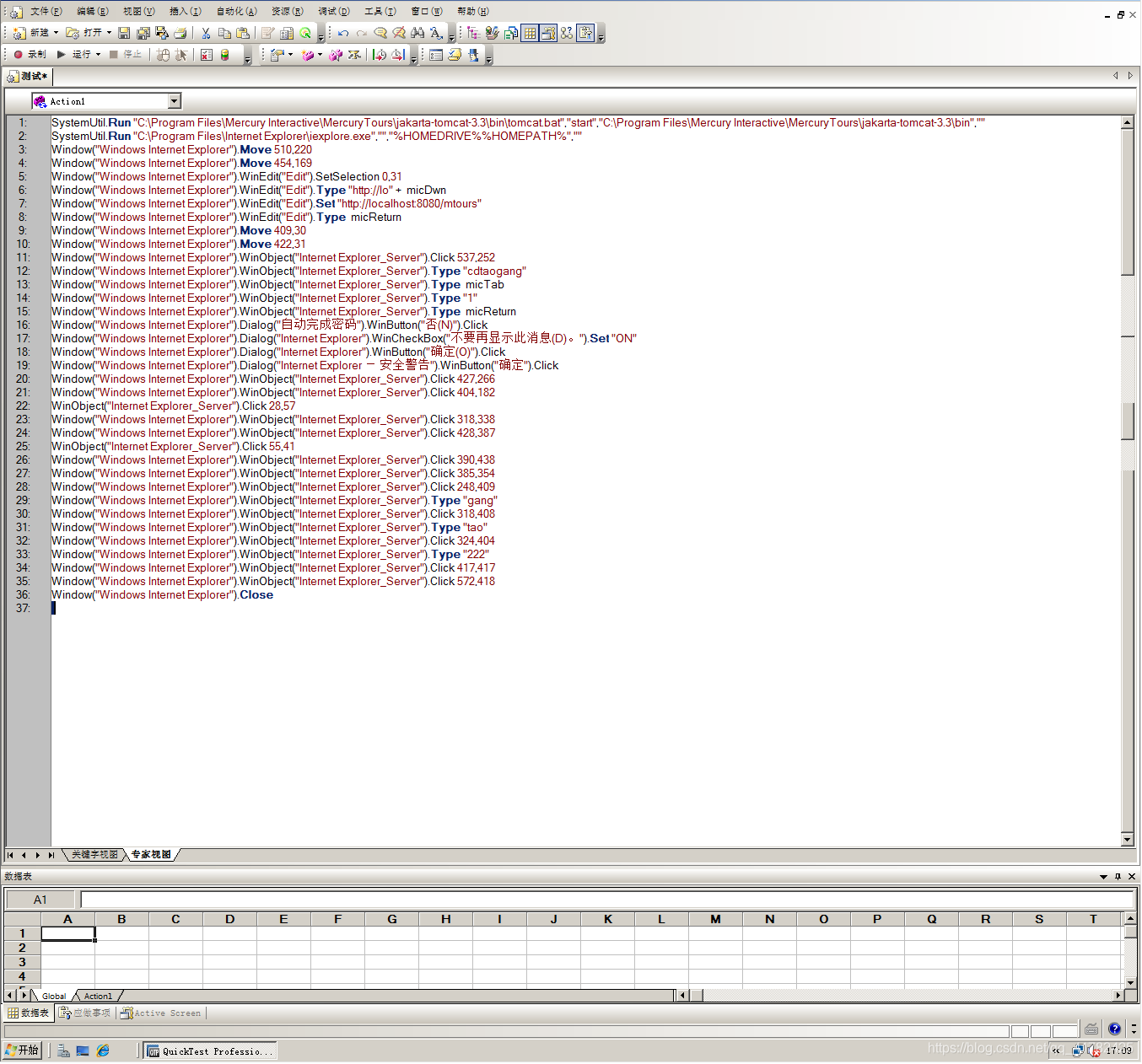Image resolution: width=1142 pixels, height=1064 pixels.
Task: Click QuickTest Professional taskbar button
Action: [x=211, y=1051]
